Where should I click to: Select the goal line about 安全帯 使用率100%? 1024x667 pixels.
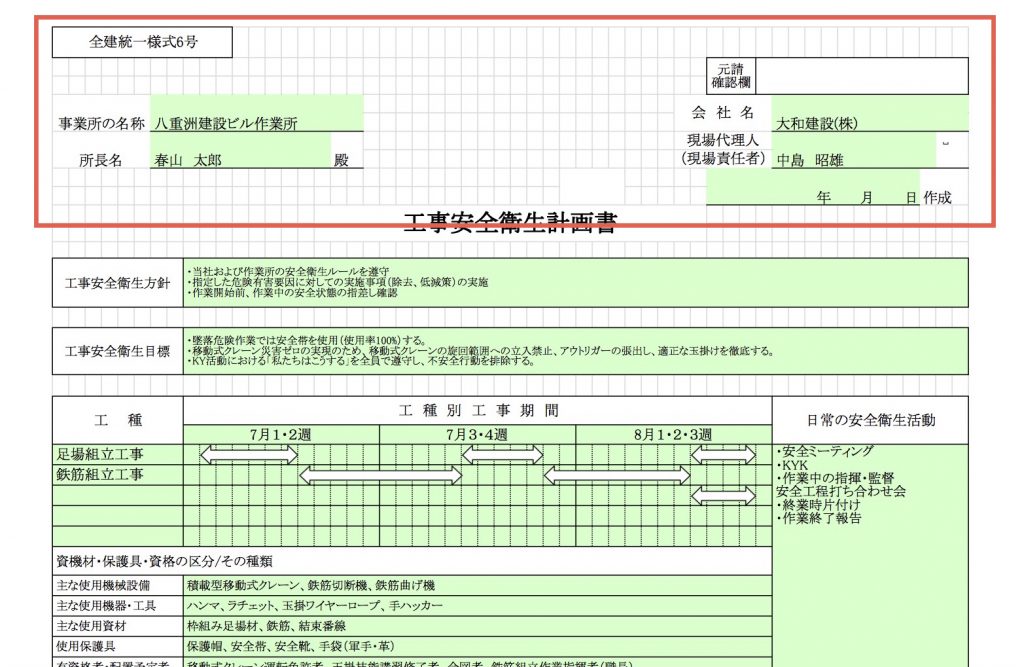(307, 340)
